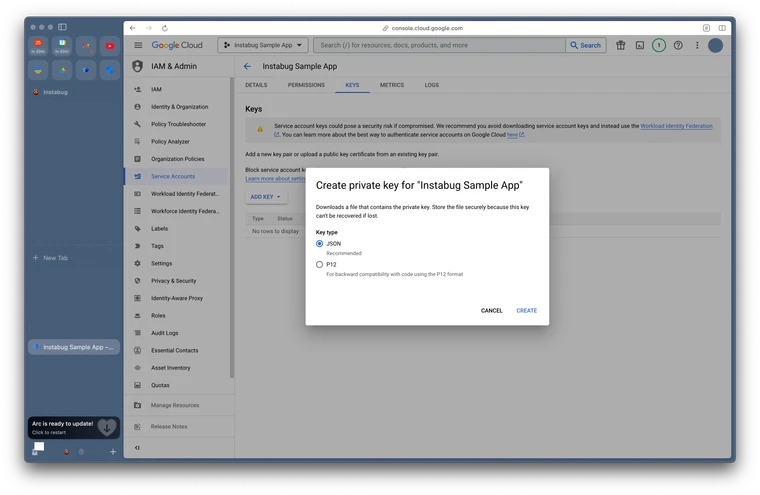Collapse the IAM sidebar with bottom chevron
The image size is (760, 495).
[x=137, y=448]
